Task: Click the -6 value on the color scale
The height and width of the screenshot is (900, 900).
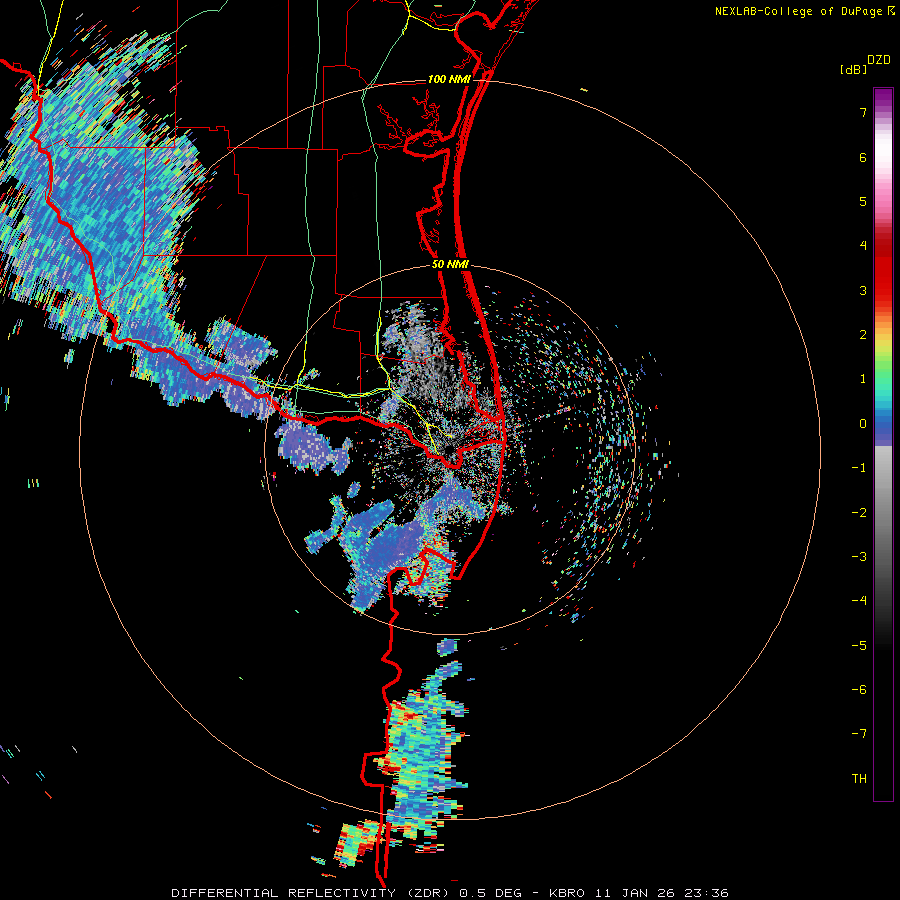Action: pos(859,690)
